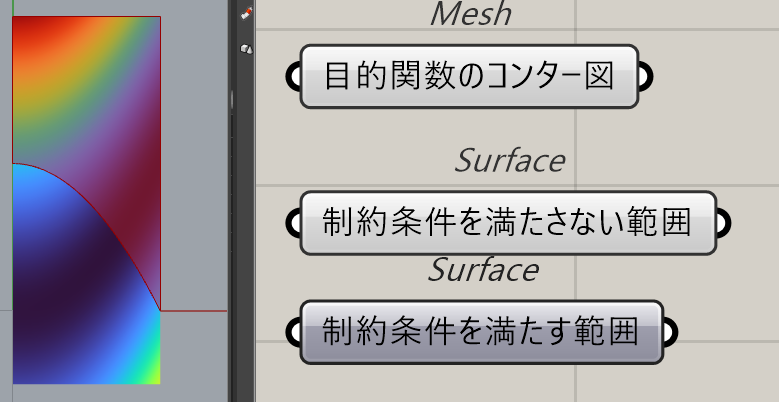779x402 pixels.
Task: Click Surface label above 制約条件を満たす範囲
Action: coord(483,269)
